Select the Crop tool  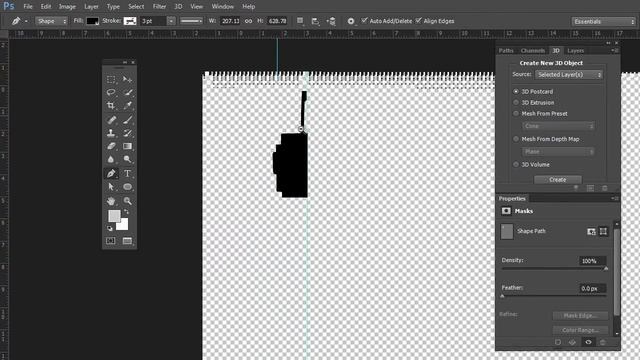pos(111,106)
